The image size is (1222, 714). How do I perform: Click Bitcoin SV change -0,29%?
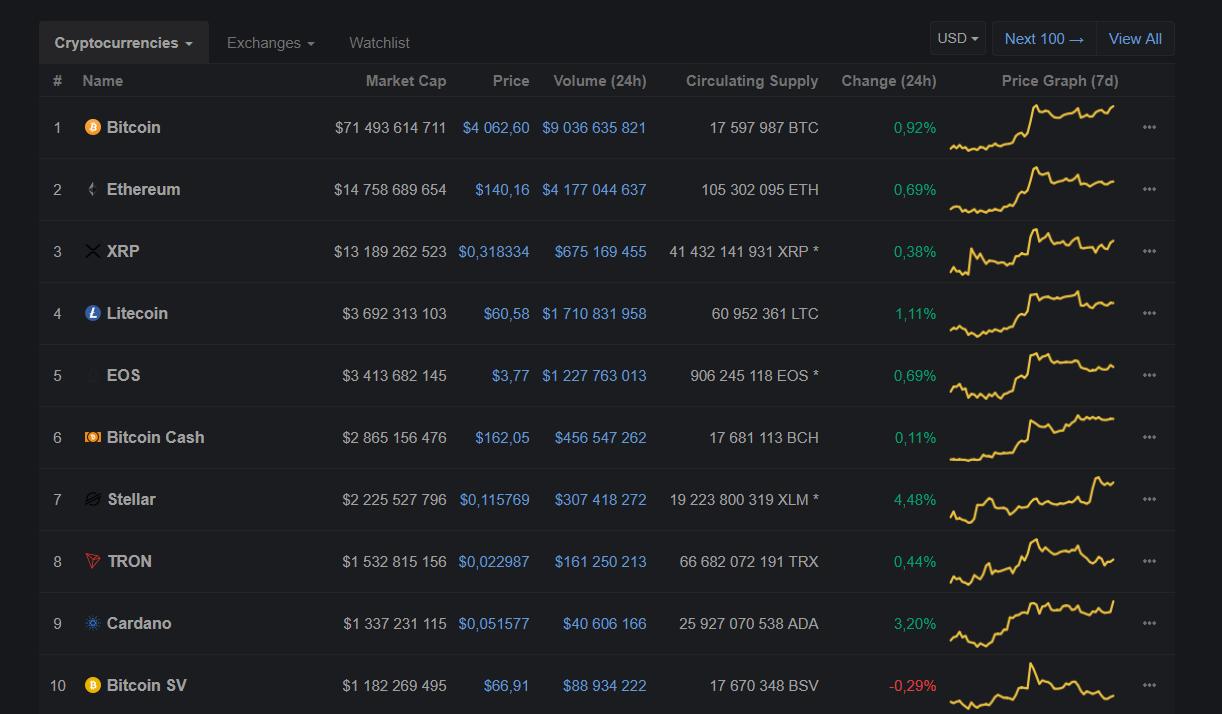pos(913,685)
